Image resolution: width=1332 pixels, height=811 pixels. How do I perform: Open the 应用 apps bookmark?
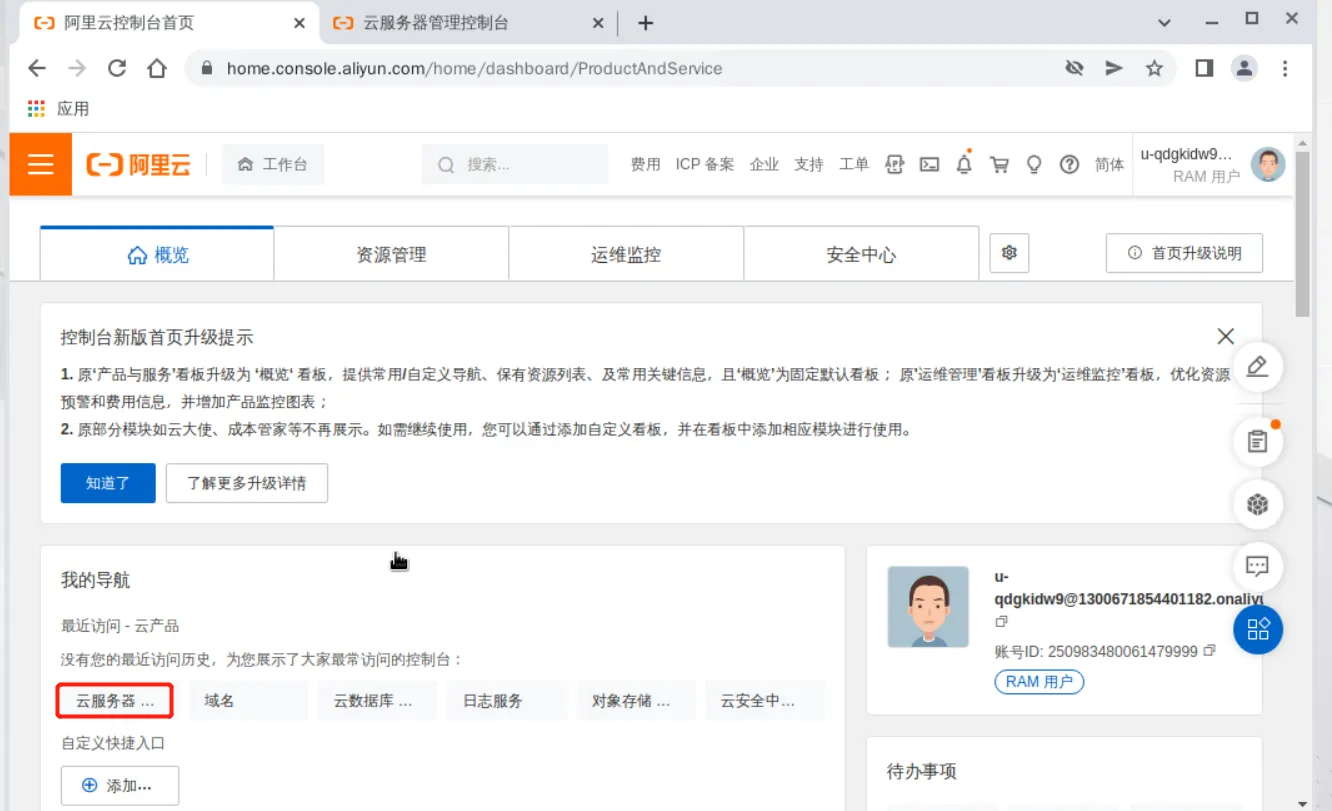point(59,108)
